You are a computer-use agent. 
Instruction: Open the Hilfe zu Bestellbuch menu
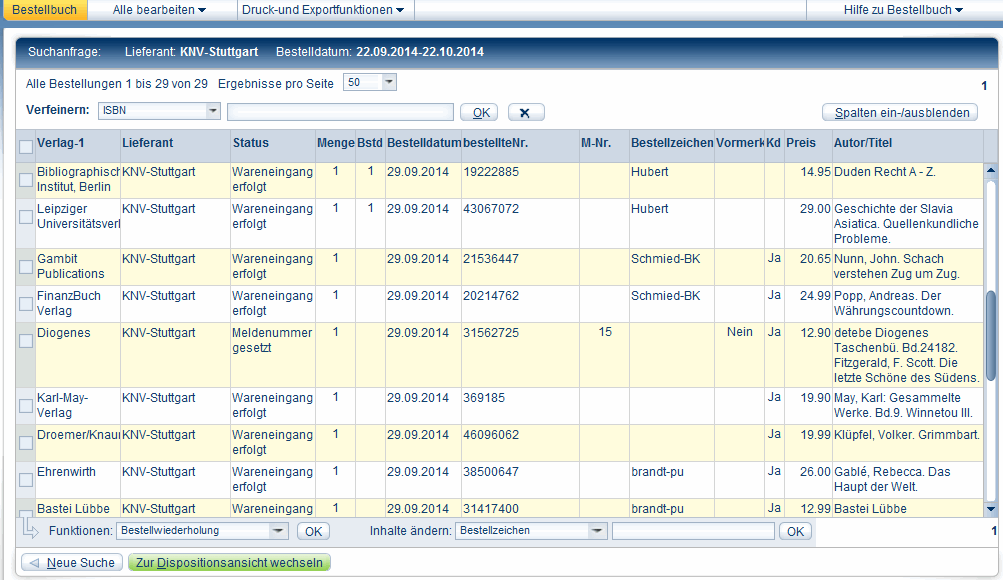904,10
